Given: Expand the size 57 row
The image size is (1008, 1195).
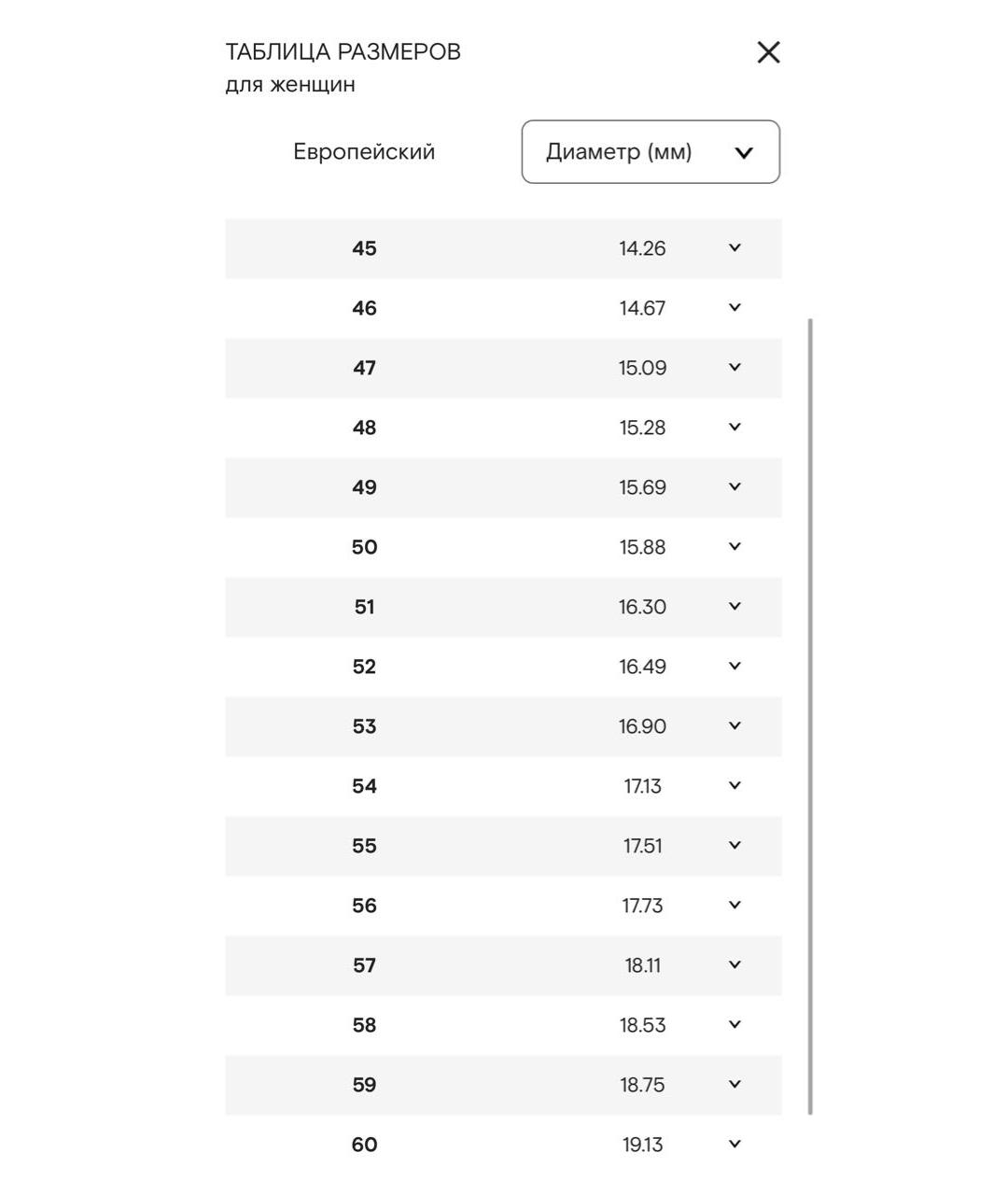Looking at the screenshot, I should click(x=735, y=965).
